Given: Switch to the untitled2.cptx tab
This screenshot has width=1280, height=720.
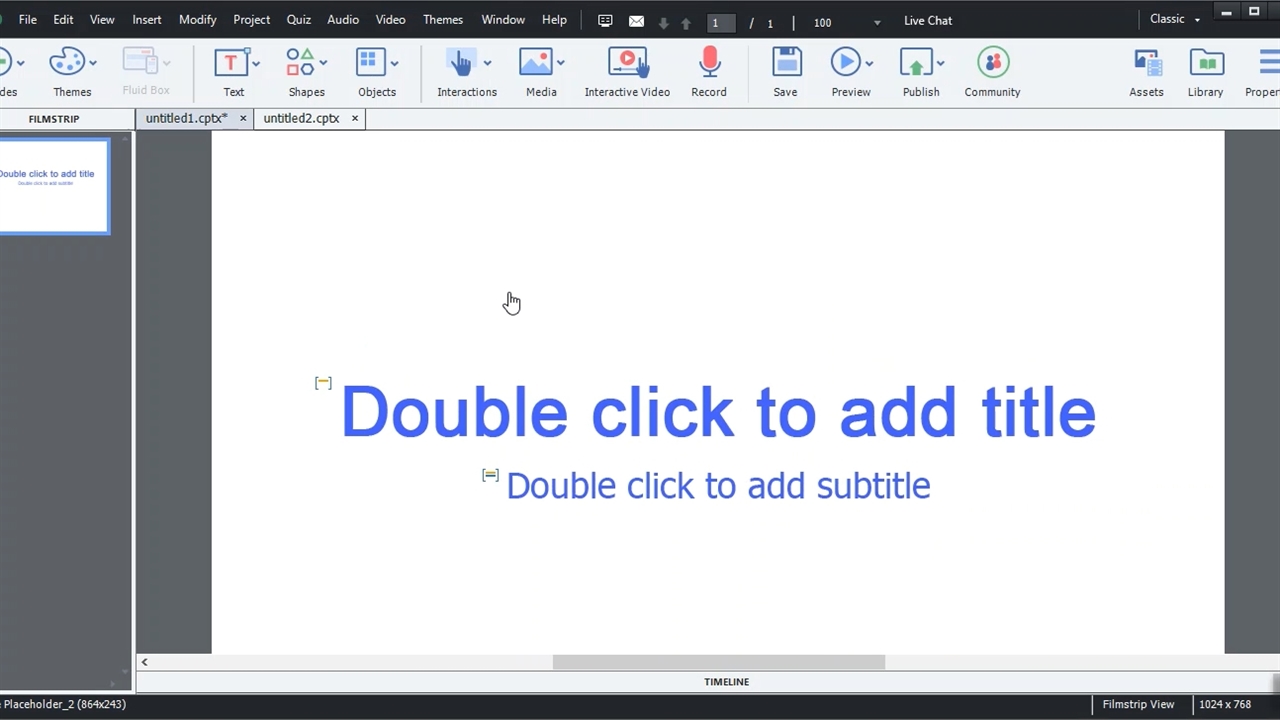Looking at the screenshot, I should [x=301, y=118].
